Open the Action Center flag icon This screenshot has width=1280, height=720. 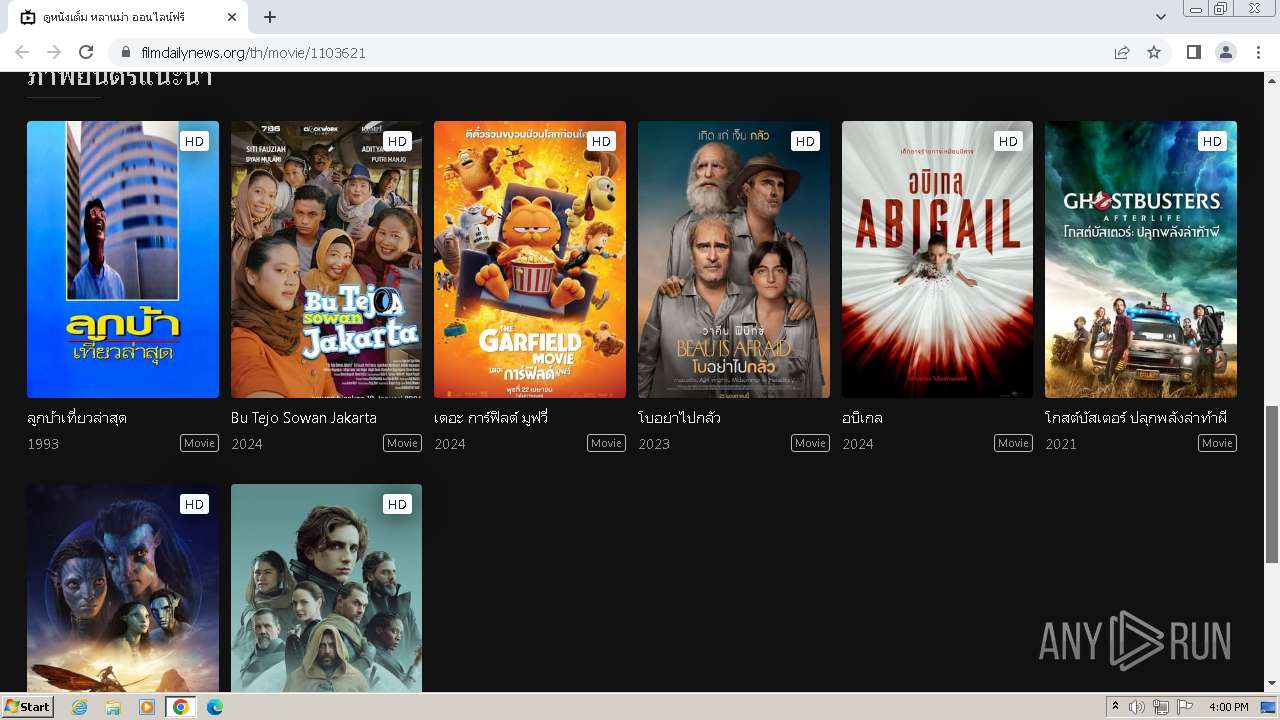(x=1184, y=707)
